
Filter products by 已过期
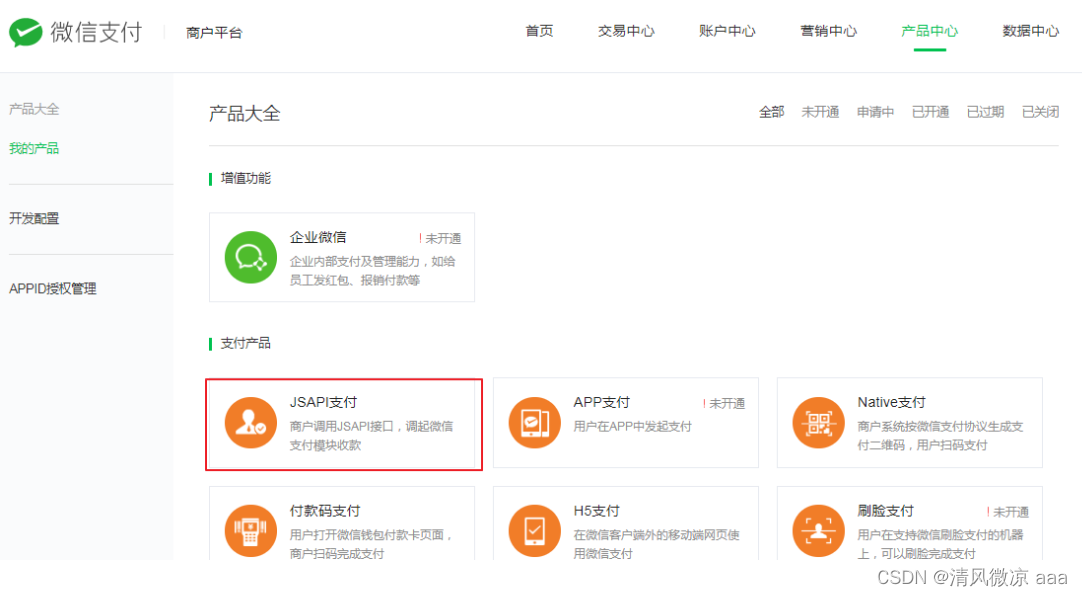(x=985, y=112)
